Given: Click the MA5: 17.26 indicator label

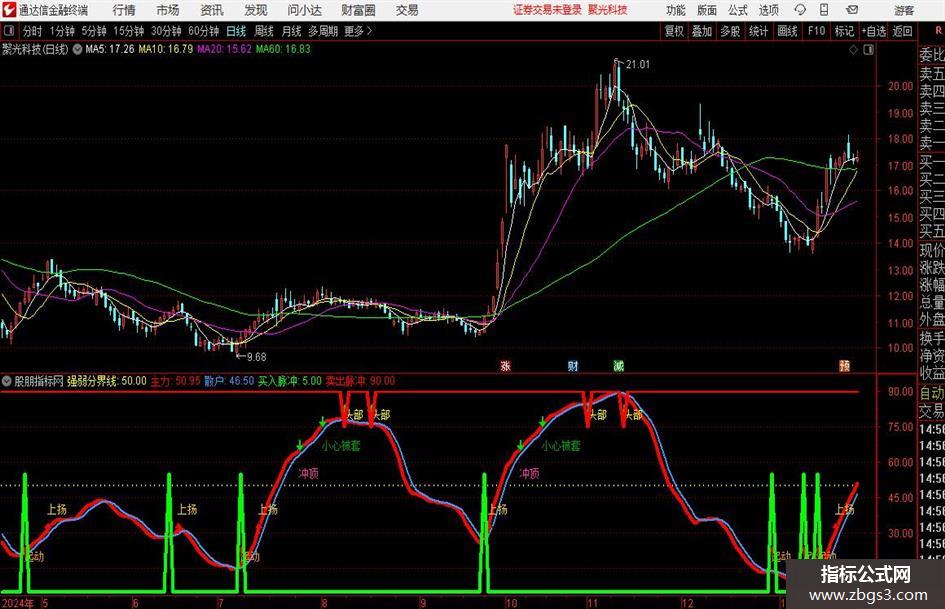Looking at the screenshot, I should [x=110, y=49].
